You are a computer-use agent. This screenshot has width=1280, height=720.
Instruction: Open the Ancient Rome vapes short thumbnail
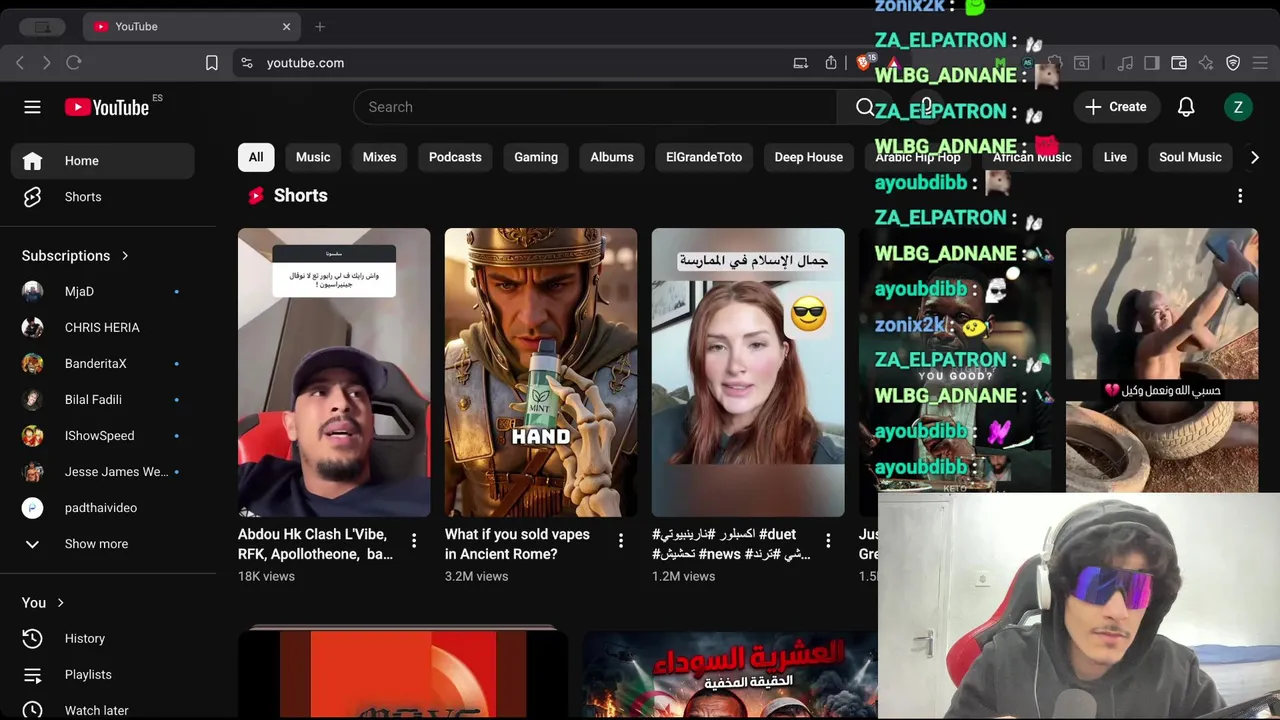pyautogui.click(x=541, y=372)
